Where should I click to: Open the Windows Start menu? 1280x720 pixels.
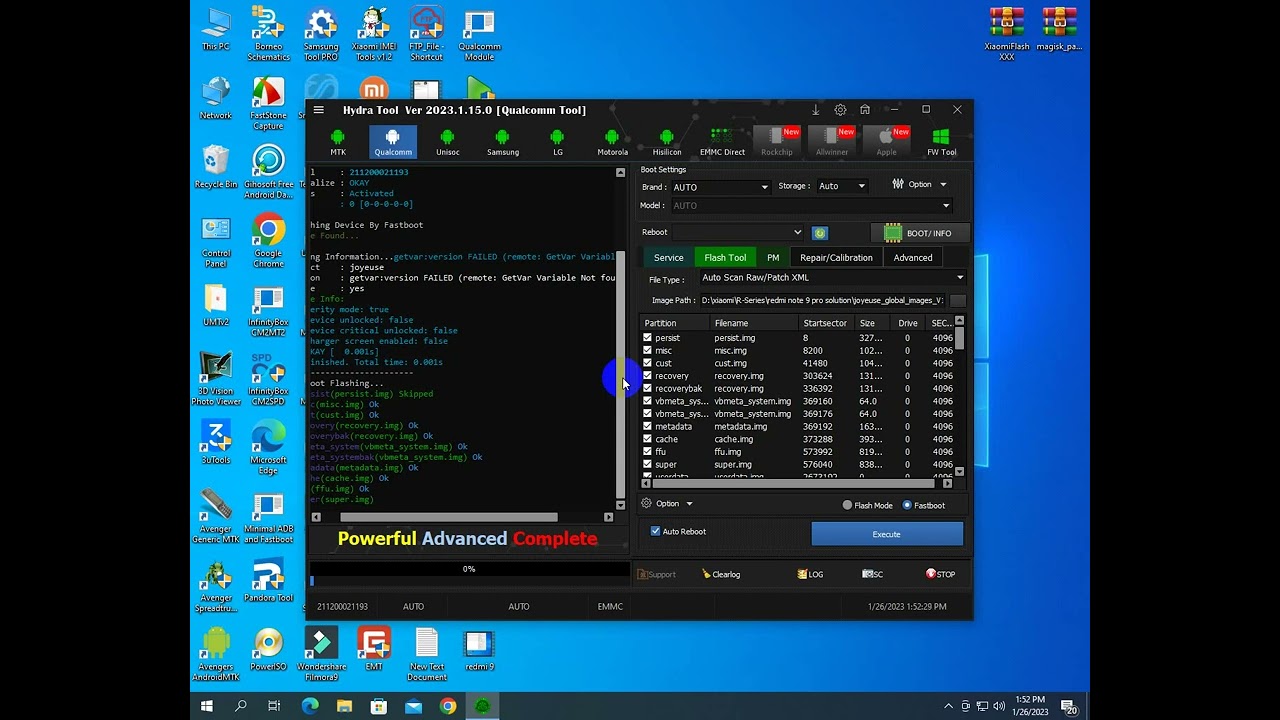[207, 707]
